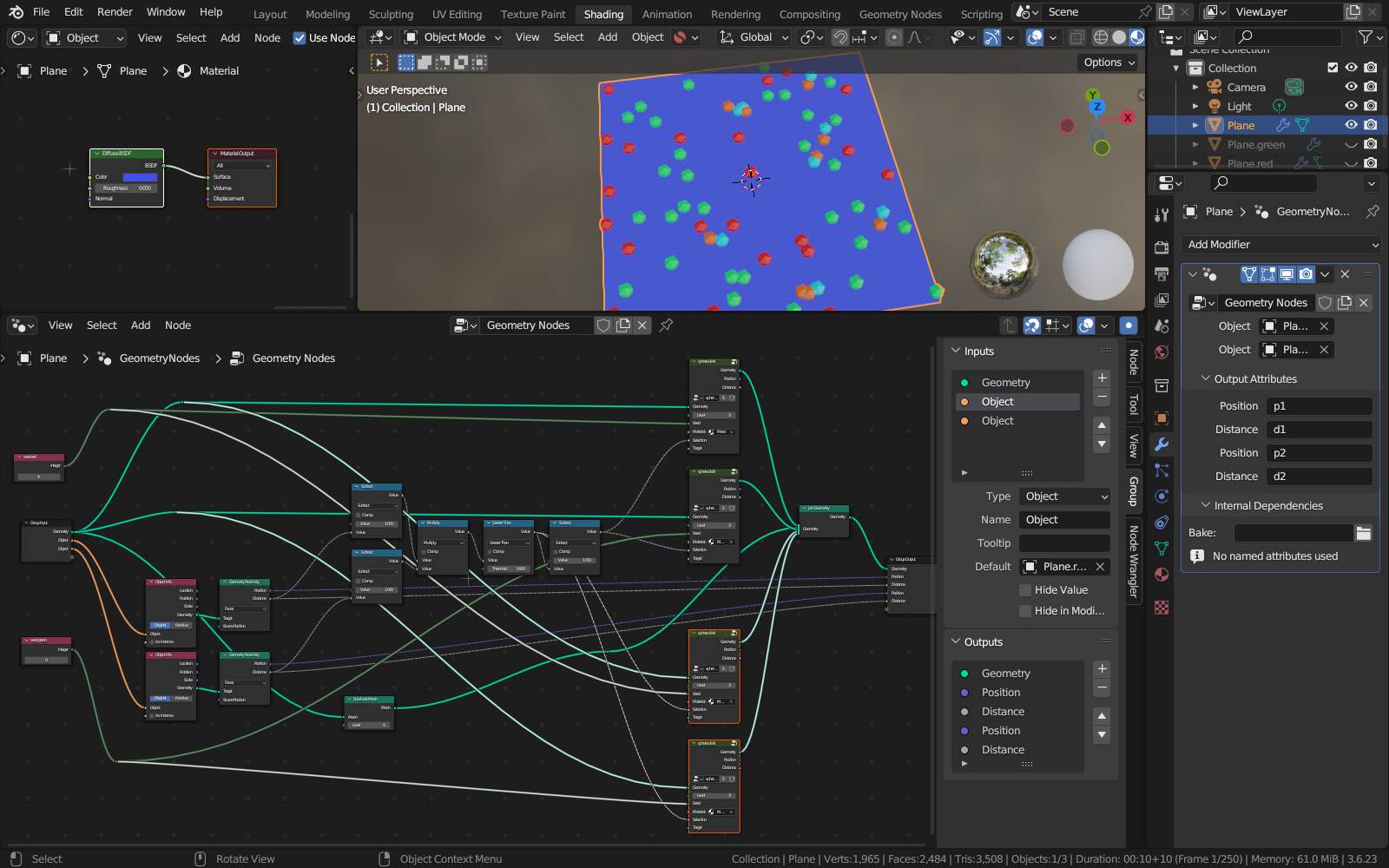Screen dimensions: 1389x868
Task: Edit the Name field containing Object
Action: [x=1065, y=520]
